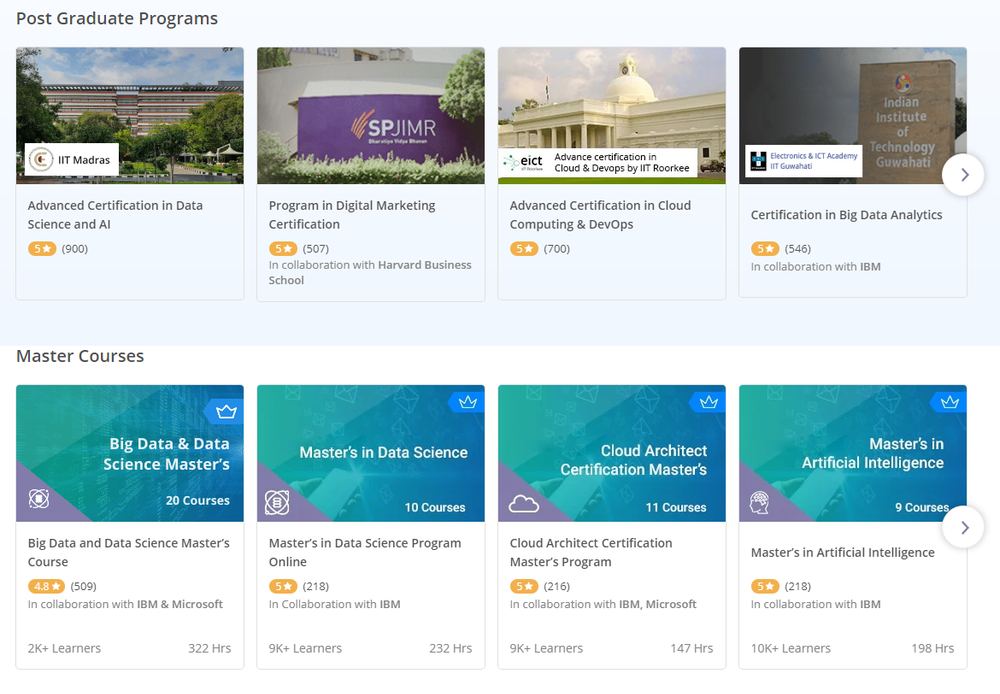Screen dimensions: 1000x694
Task: Click cloud icon on Cloud Architect banner
Action: tap(524, 504)
